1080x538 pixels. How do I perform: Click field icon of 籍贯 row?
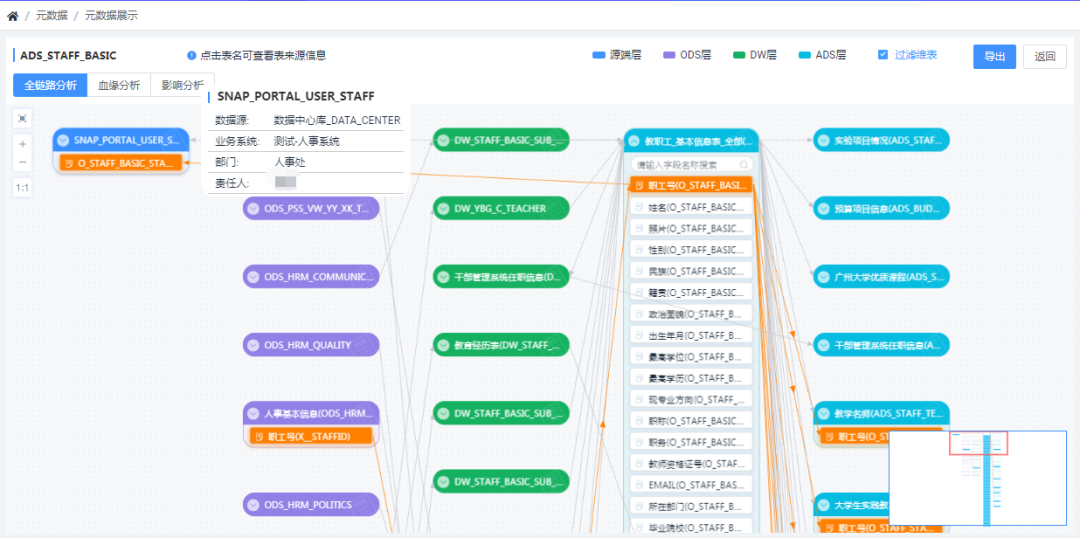[640, 292]
